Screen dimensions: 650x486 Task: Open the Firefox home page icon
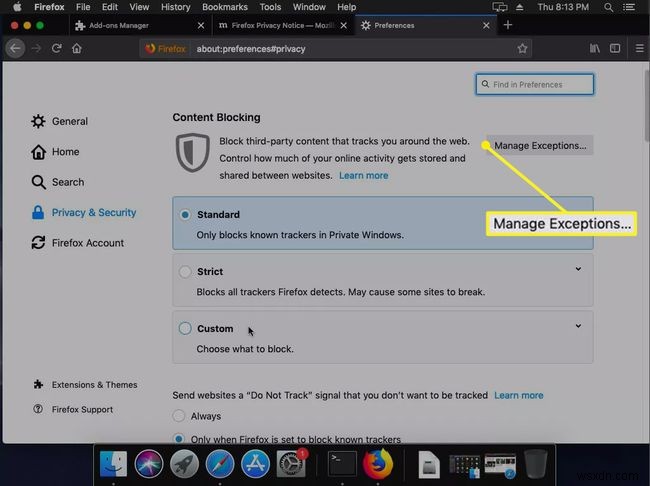(x=77, y=49)
